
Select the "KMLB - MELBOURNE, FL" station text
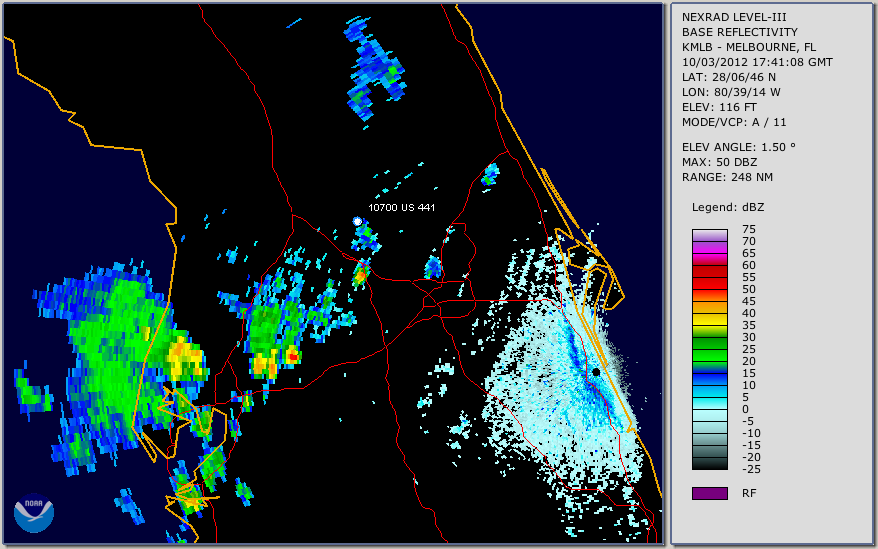[749, 47]
